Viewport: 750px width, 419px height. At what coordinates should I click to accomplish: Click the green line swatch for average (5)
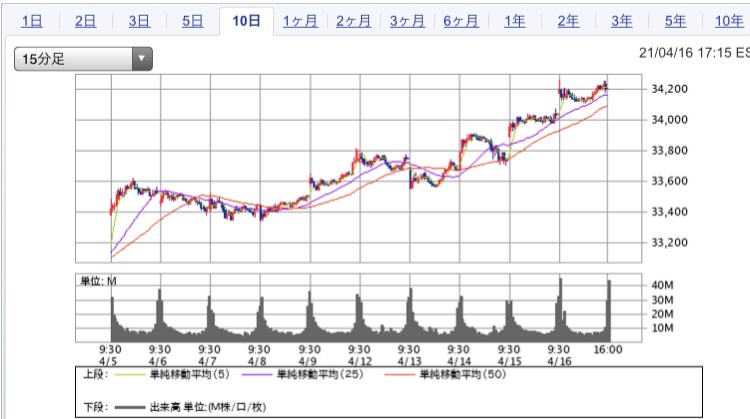pyautogui.click(x=130, y=375)
